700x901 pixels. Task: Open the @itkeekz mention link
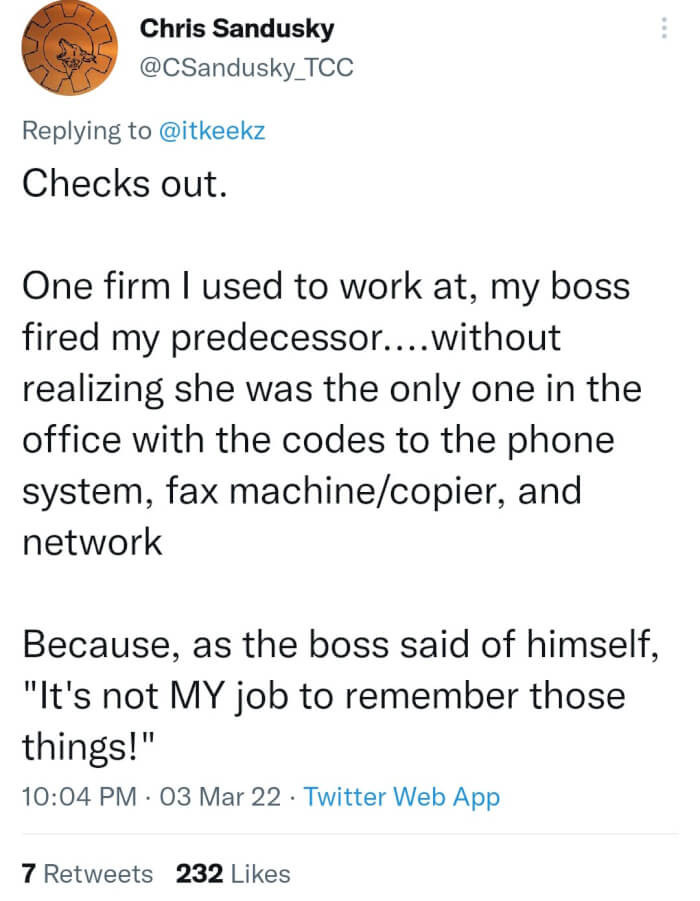coord(211,130)
